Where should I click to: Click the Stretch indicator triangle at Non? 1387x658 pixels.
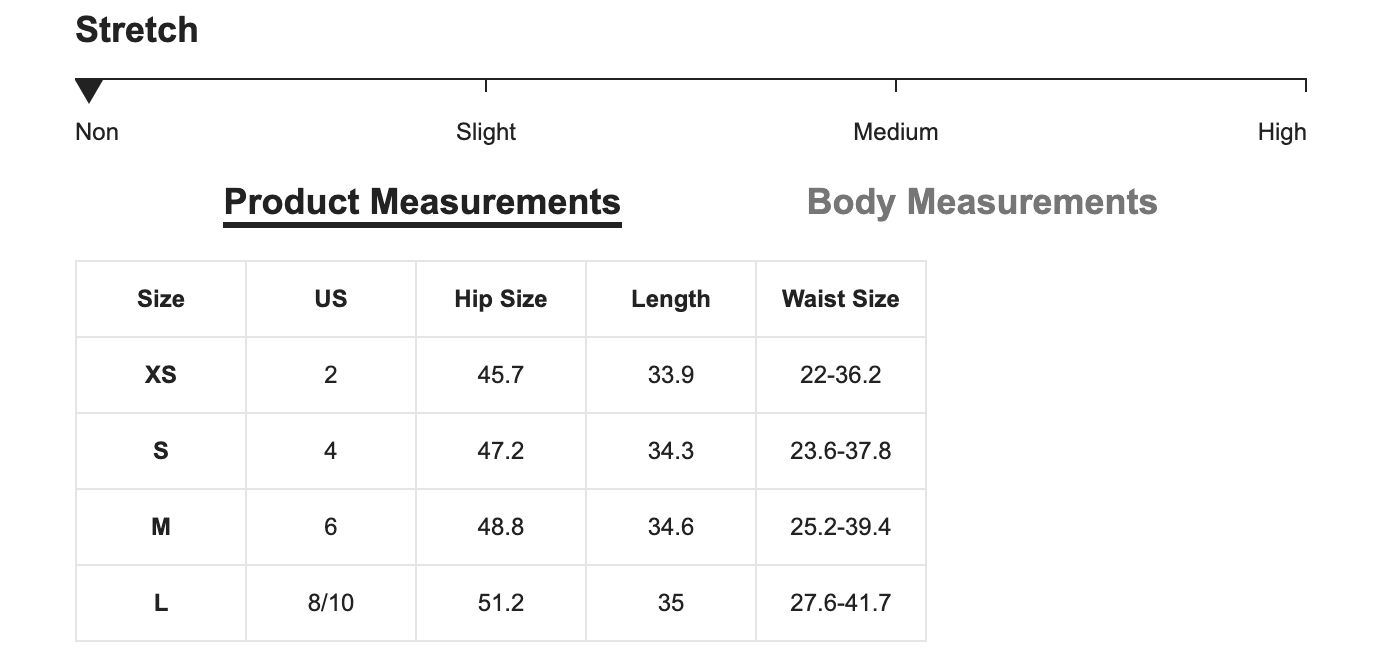click(x=89, y=91)
